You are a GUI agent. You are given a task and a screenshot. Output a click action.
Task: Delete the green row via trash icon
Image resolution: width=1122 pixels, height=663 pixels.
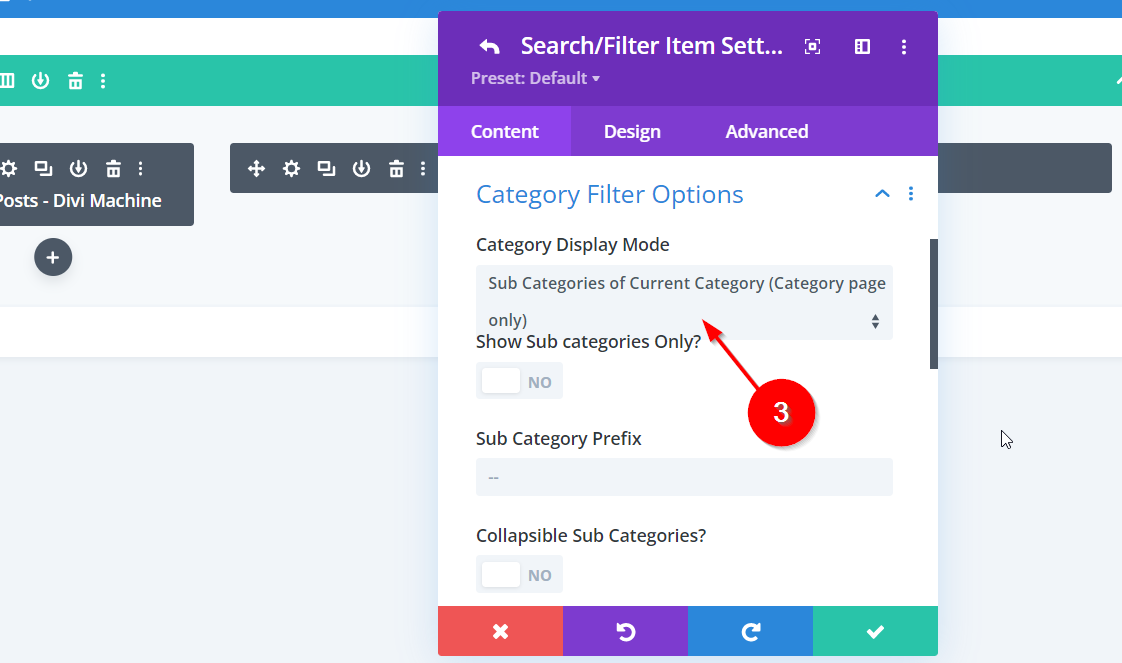(75, 81)
